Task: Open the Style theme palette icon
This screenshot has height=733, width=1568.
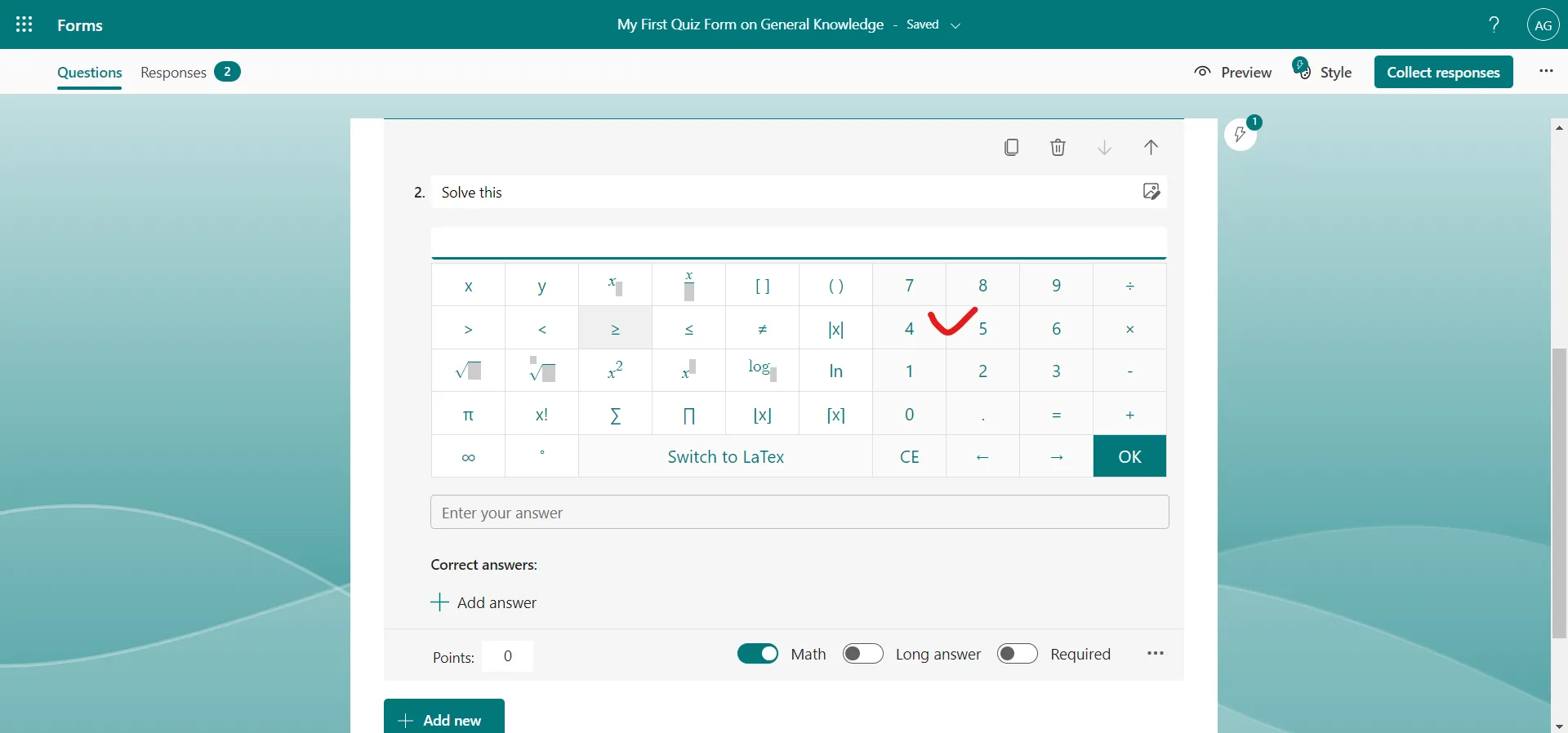Action: [1302, 69]
